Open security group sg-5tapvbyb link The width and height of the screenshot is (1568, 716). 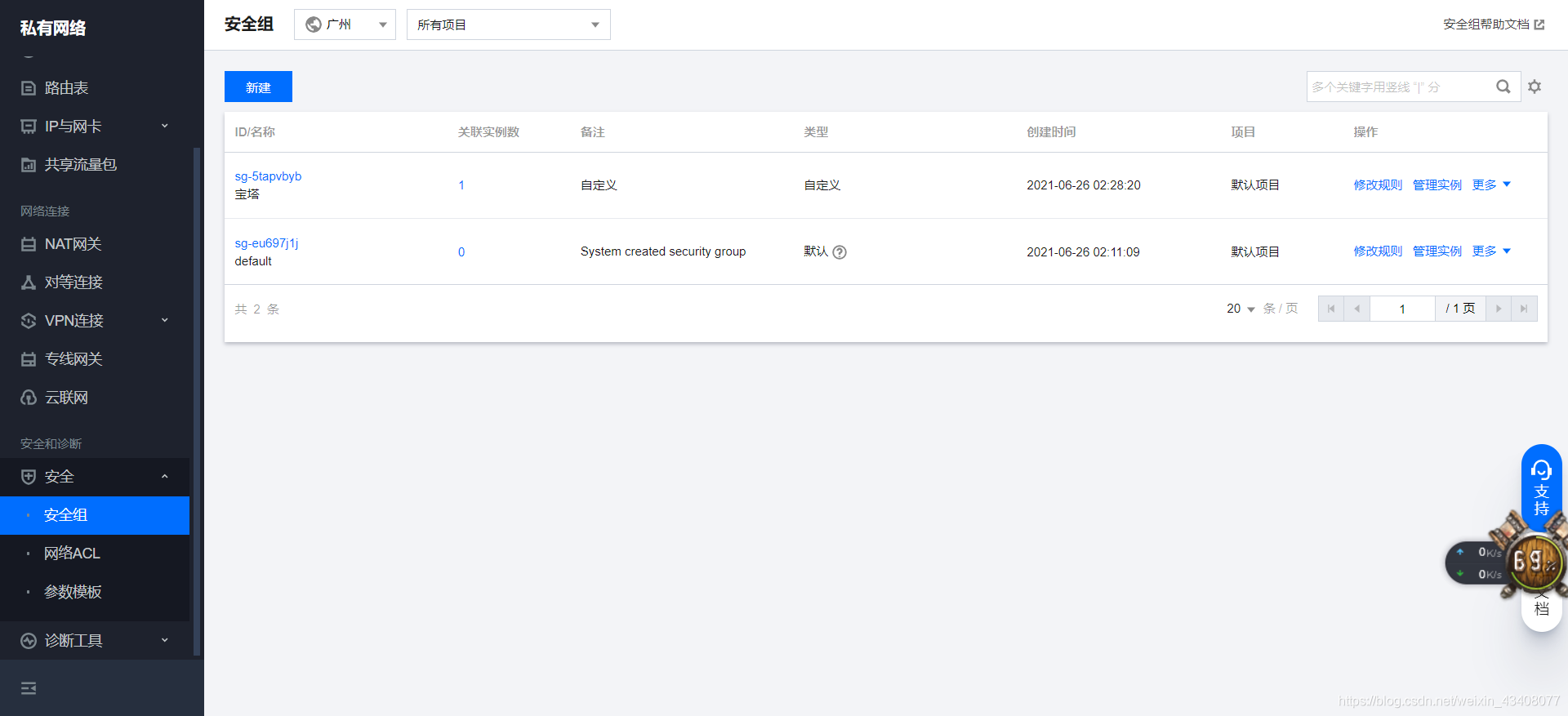(x=268, y=176)
